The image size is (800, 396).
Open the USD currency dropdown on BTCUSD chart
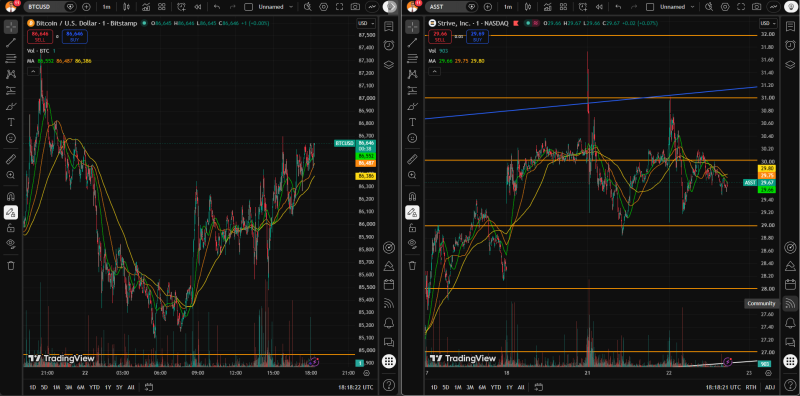pos(366,23)
